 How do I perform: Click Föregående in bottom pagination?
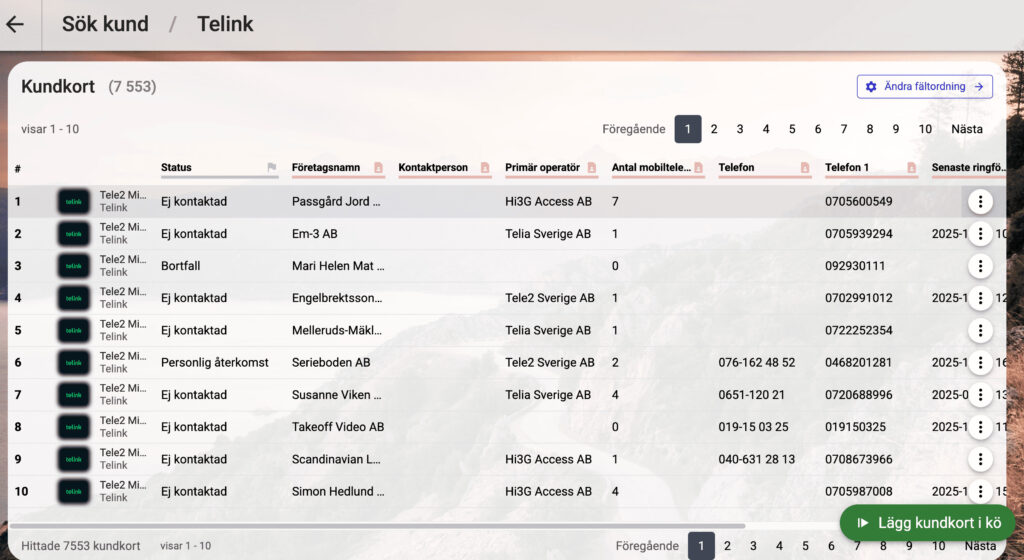tap(647, 546)
